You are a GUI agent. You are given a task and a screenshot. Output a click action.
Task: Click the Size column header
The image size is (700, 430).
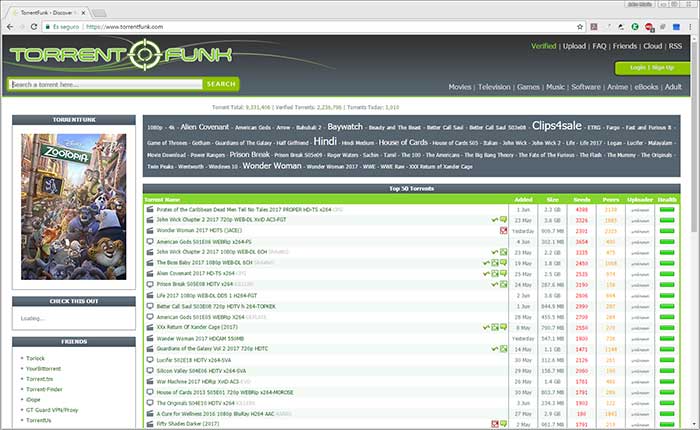click(x=553, y=200)
